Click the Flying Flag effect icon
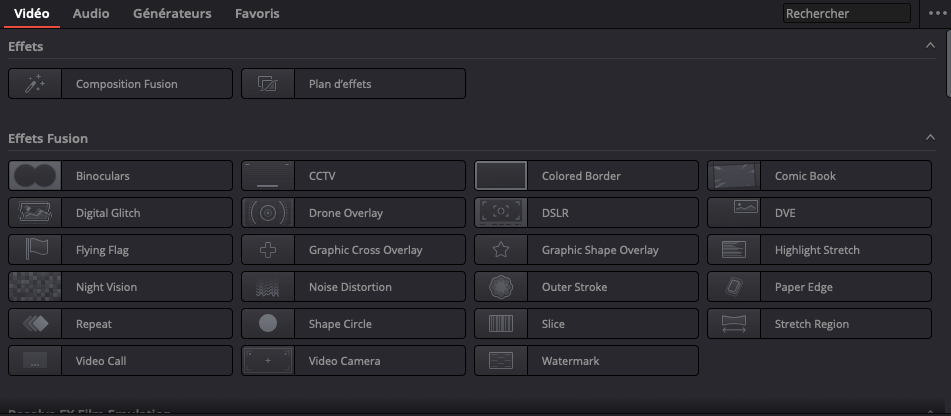The image size is (951, 416). pyautogui.click(x=35, y=250)
